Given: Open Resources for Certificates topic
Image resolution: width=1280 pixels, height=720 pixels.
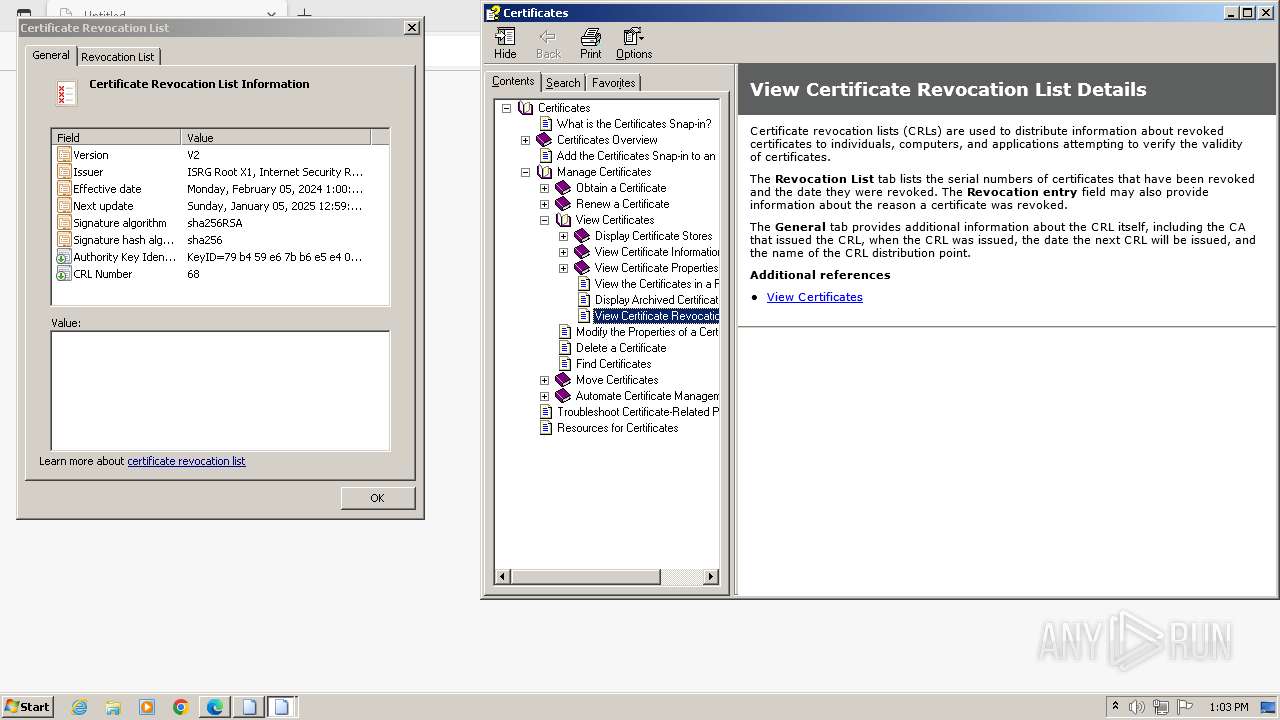Looking at the screenshot, I should 617,428.
